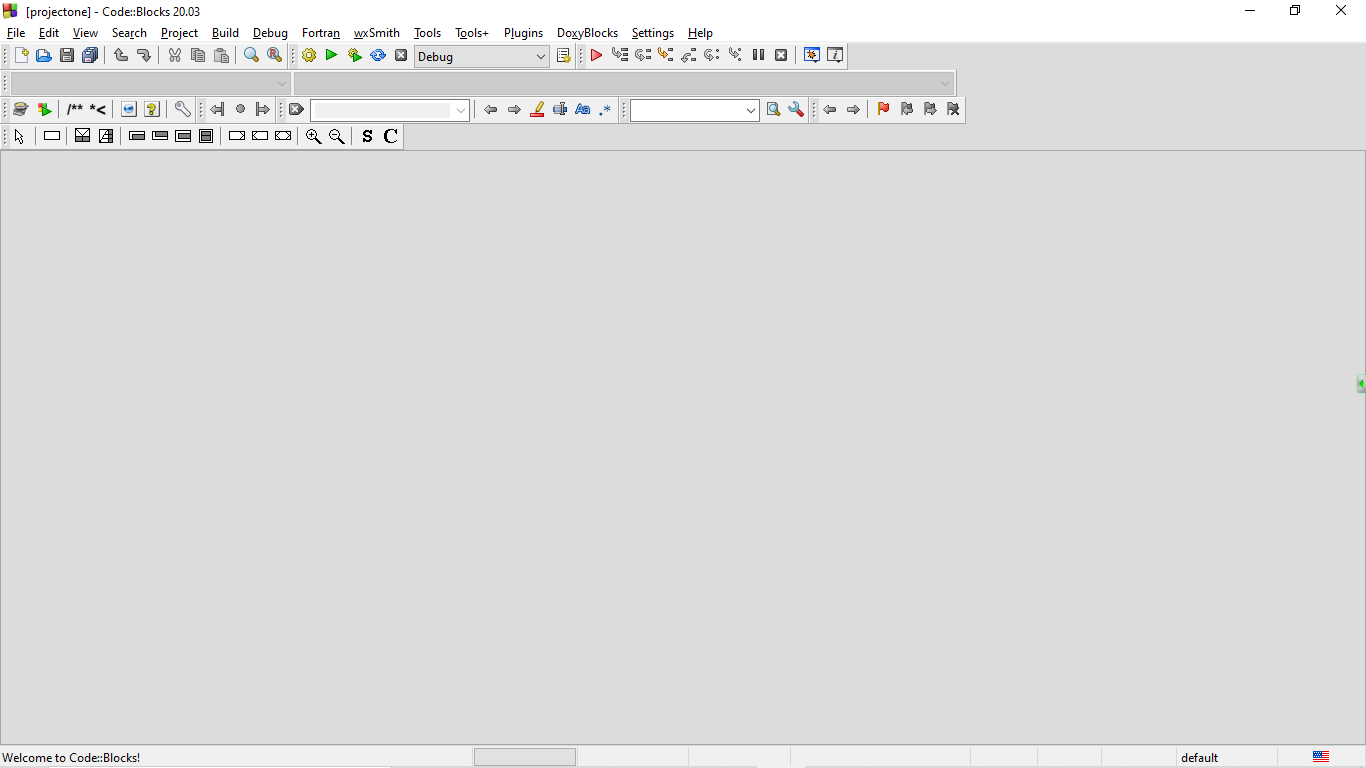Run the project with the green arrow
1366x768 pixels.
pyautogui.click(x=332, y=56)
